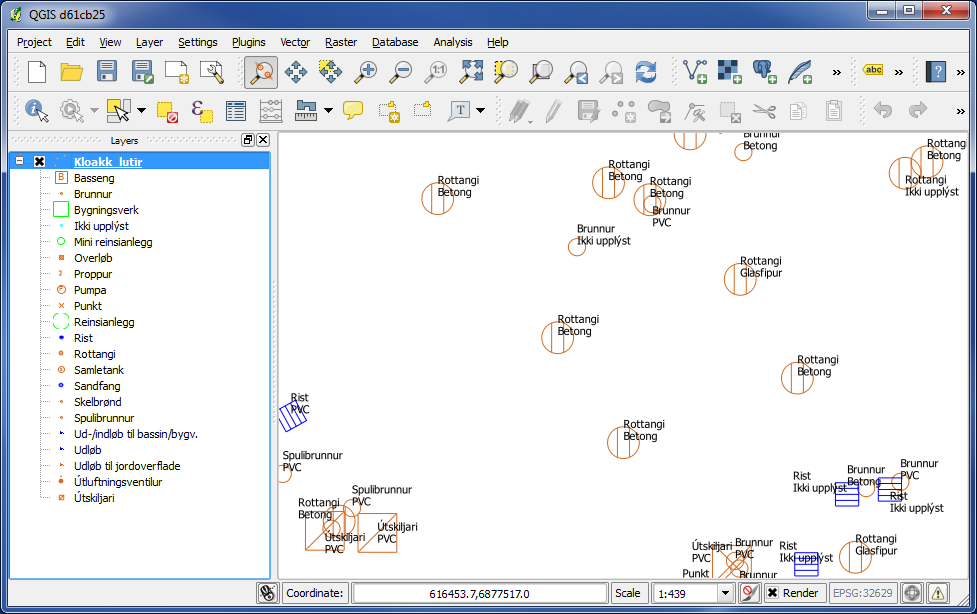Screen dimensions: 977x614
Task: Open the Vector menu
Action: pyautogui.click(x=295, y=42)
